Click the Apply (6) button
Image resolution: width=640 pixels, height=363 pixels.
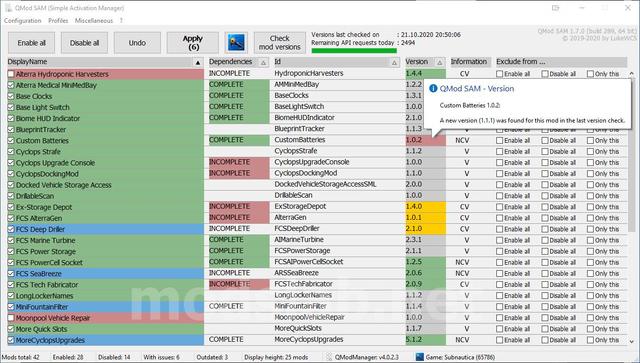[x=193, y=43]
